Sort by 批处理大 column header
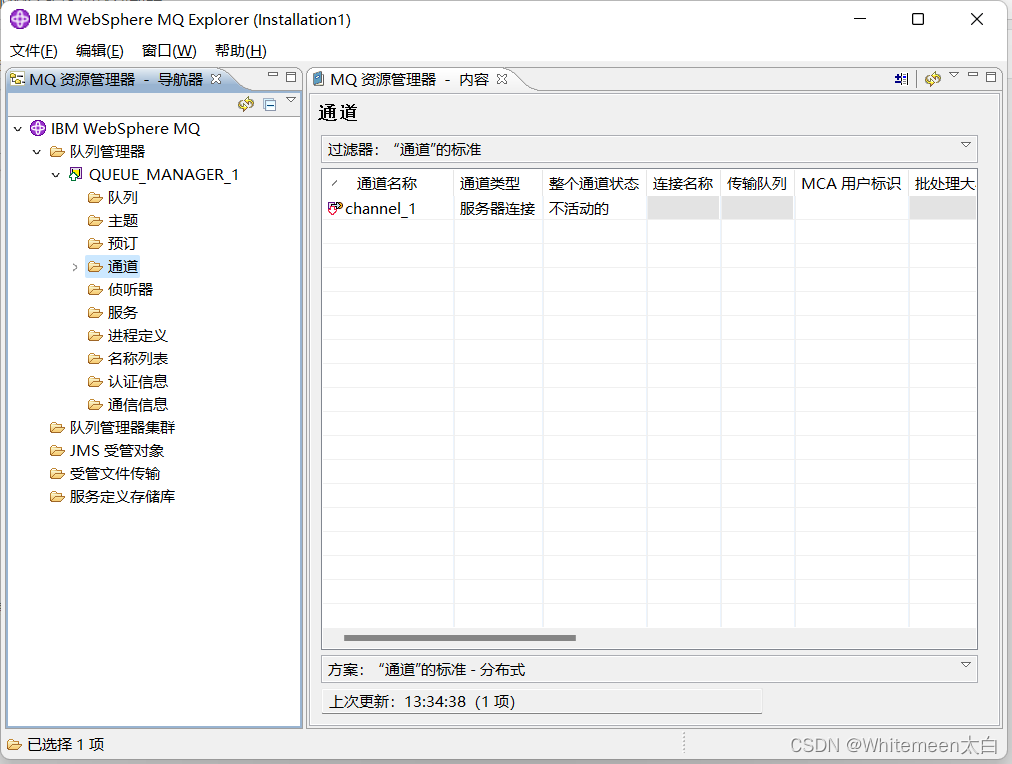Image resolution: width=1012 pixels, height=764 pixels. (944, 184)
